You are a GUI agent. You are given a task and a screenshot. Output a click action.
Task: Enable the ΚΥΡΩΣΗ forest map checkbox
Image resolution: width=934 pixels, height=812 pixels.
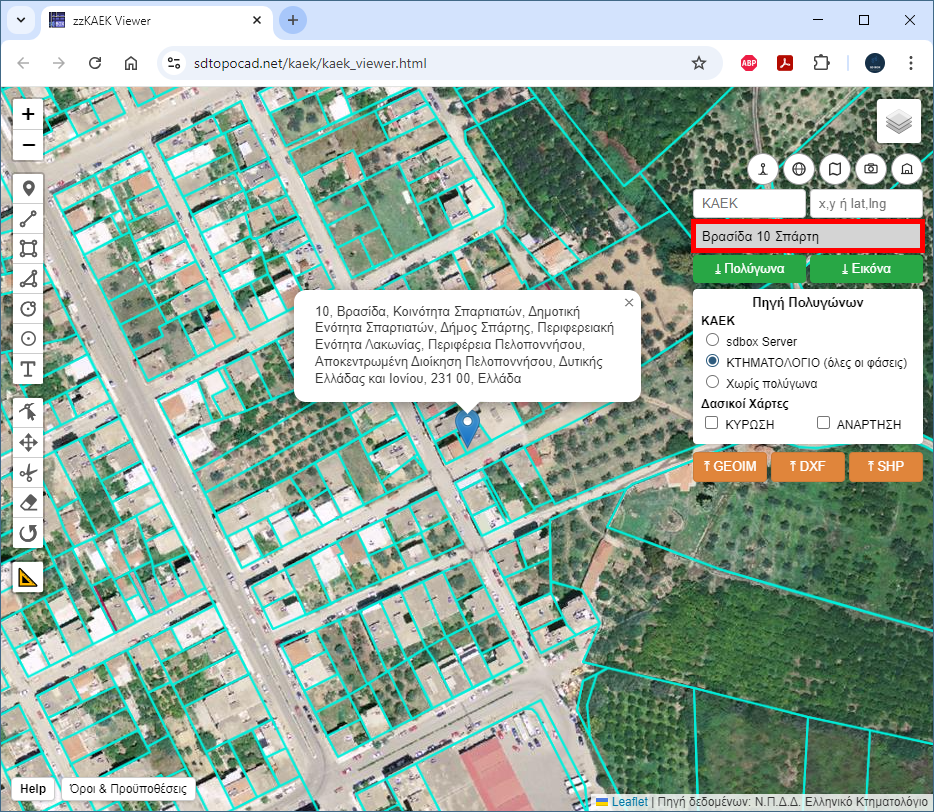[x=712, y=424]
